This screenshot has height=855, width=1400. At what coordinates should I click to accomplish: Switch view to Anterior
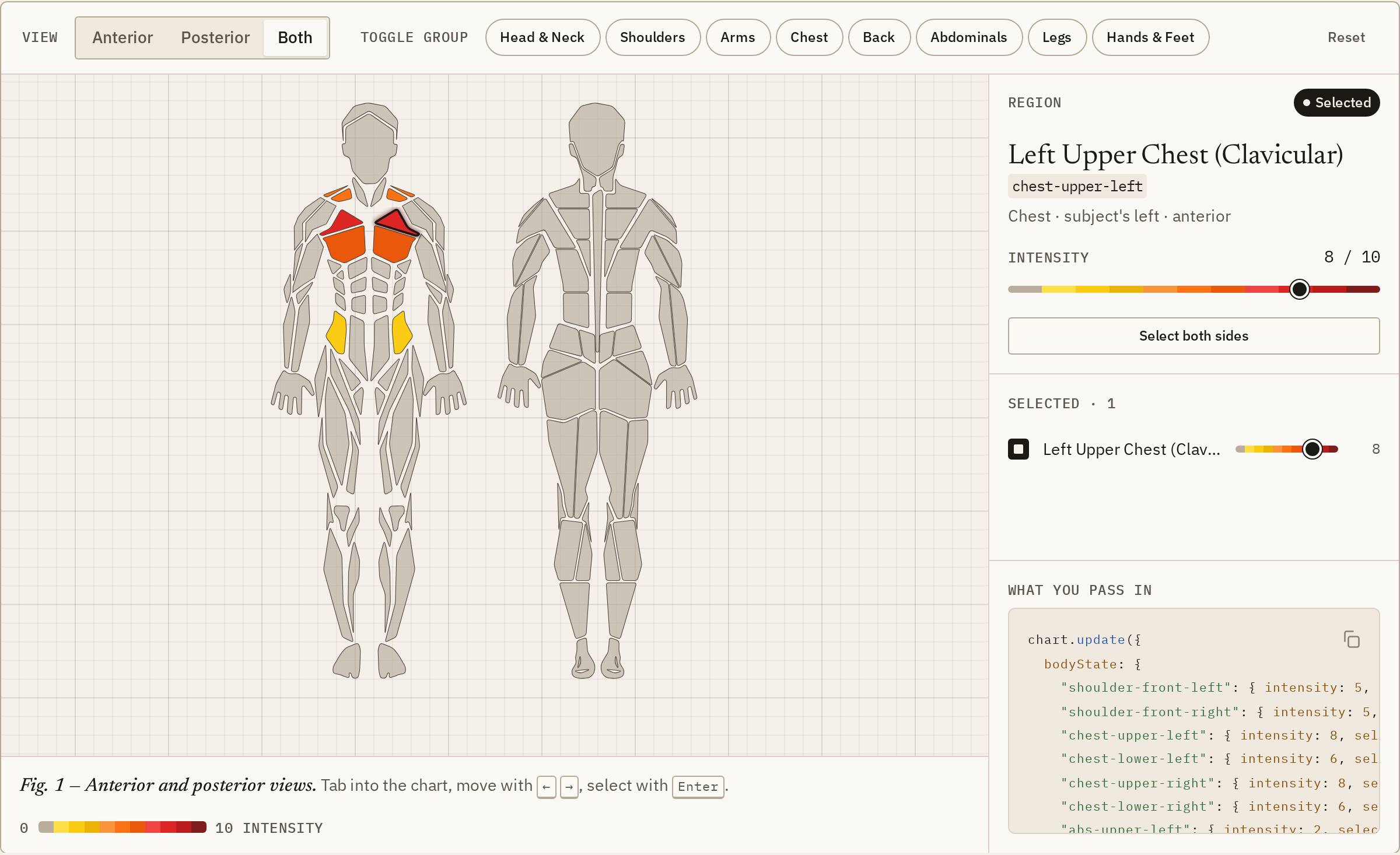[123, 37]
